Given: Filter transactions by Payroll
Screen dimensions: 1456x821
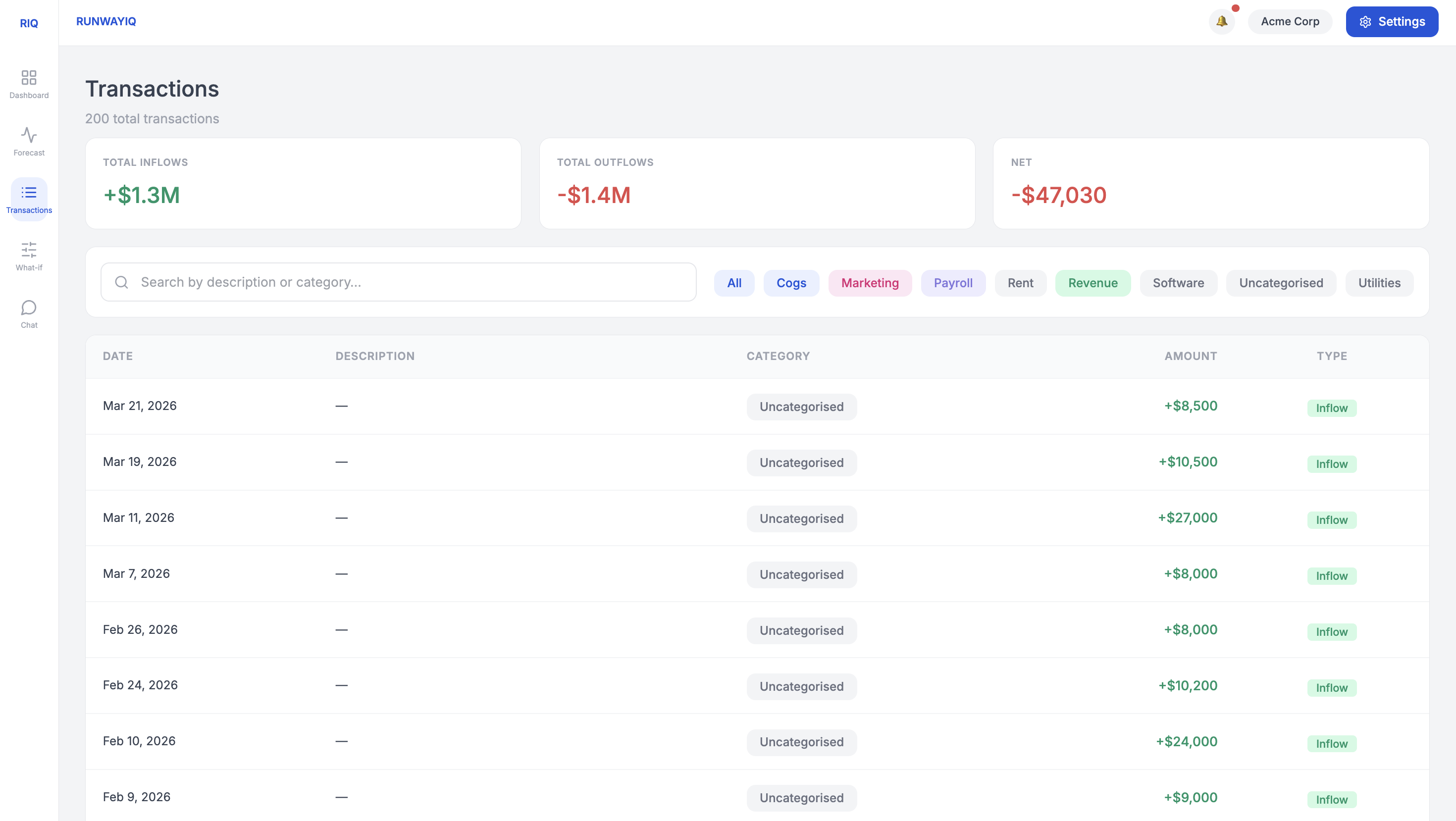Looking at the screenshot, I should click(x=952, y=283).
